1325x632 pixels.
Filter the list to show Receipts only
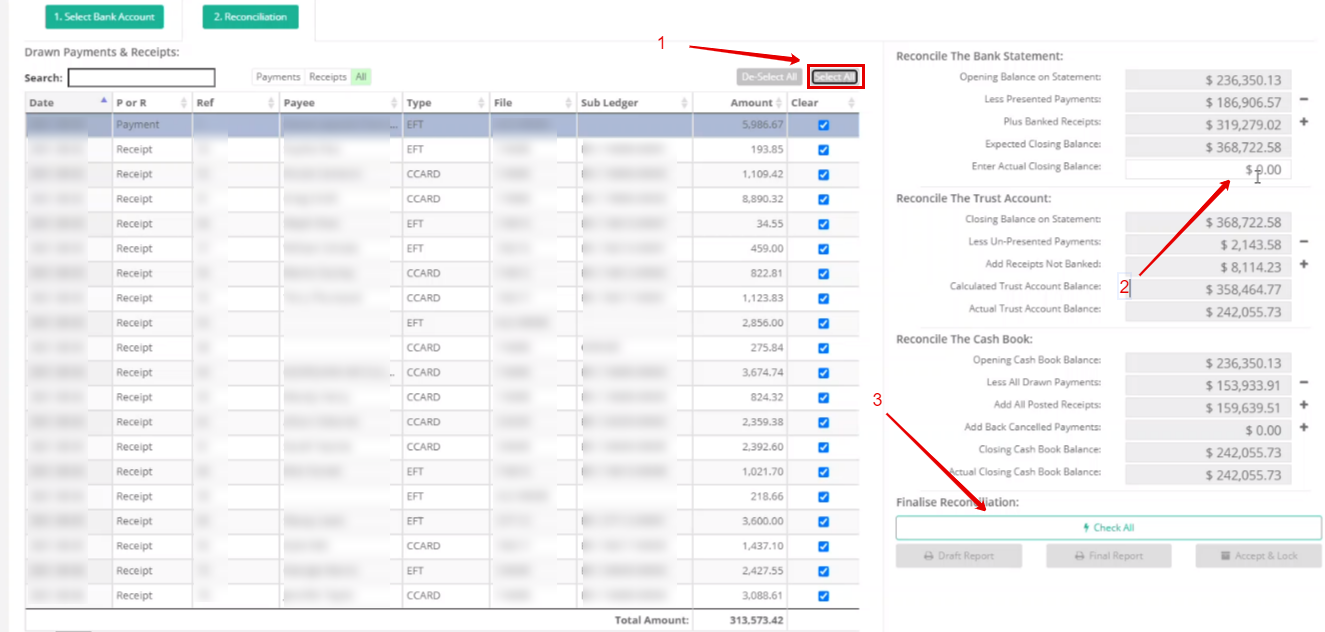tap(328, 77)
